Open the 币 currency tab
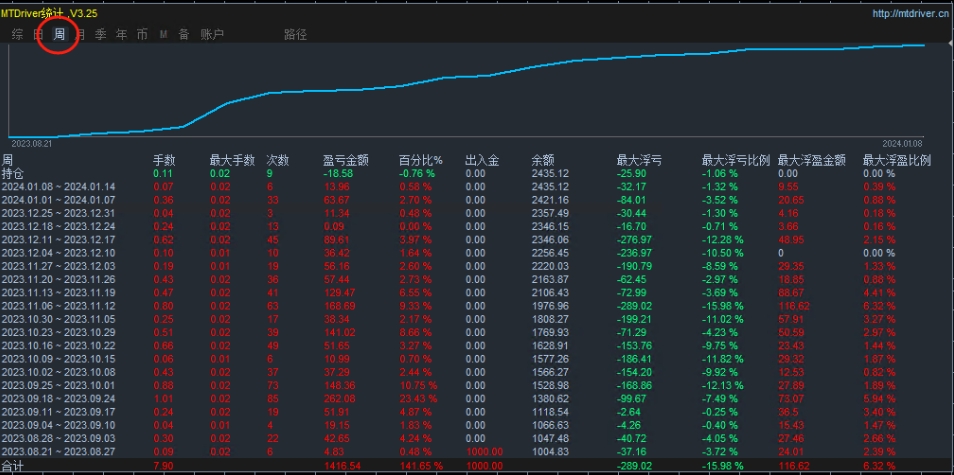This screenshot has width=954, height=475. 142,35
